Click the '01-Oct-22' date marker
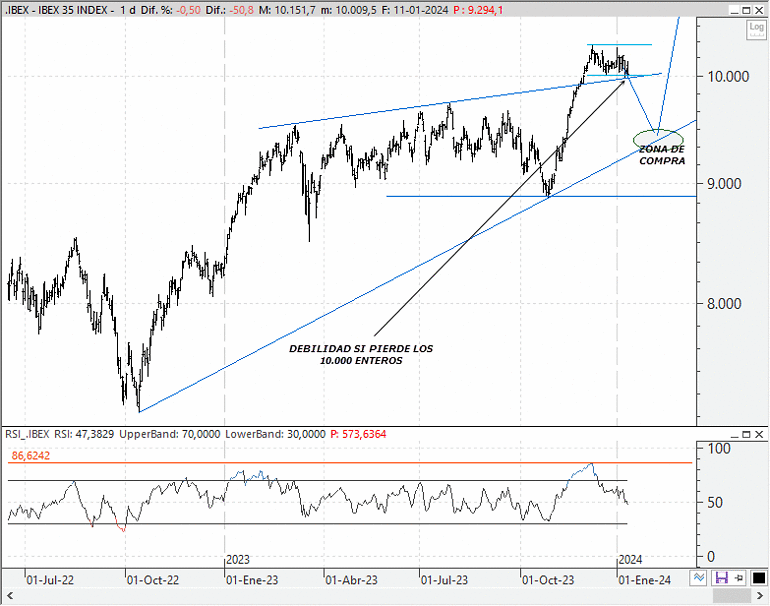This screenshot has width=770, height=606. 153,580
